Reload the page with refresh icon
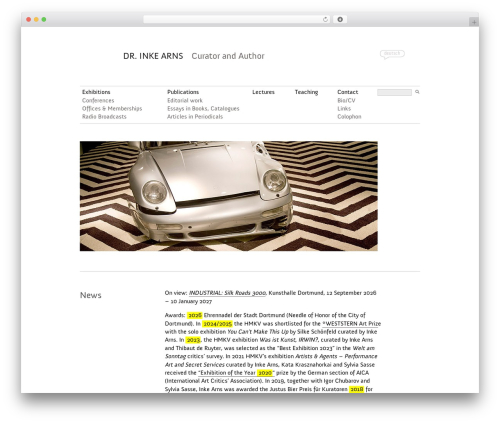 pyautogui.click(x=325, y=19)
